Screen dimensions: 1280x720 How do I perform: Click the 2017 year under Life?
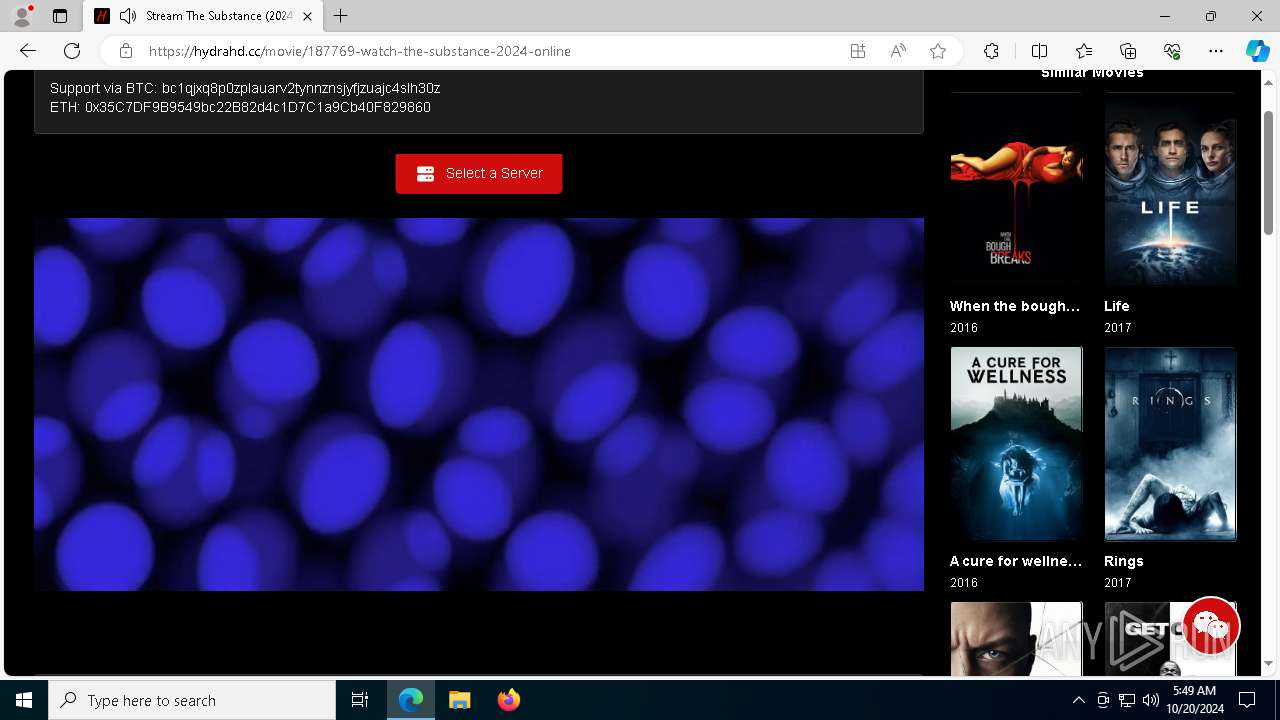(x=1118, y=328)
